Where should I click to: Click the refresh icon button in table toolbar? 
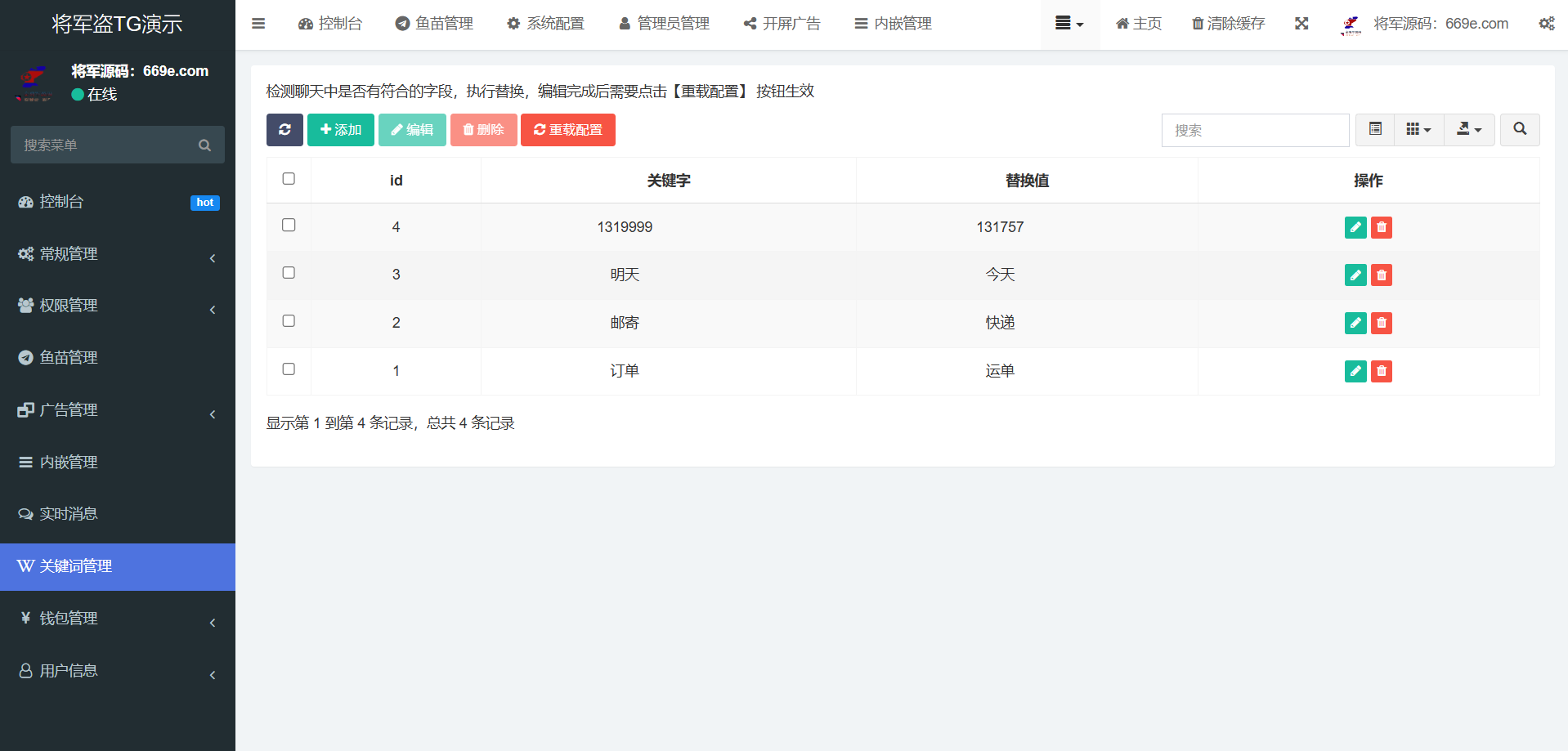pos(284,130)
